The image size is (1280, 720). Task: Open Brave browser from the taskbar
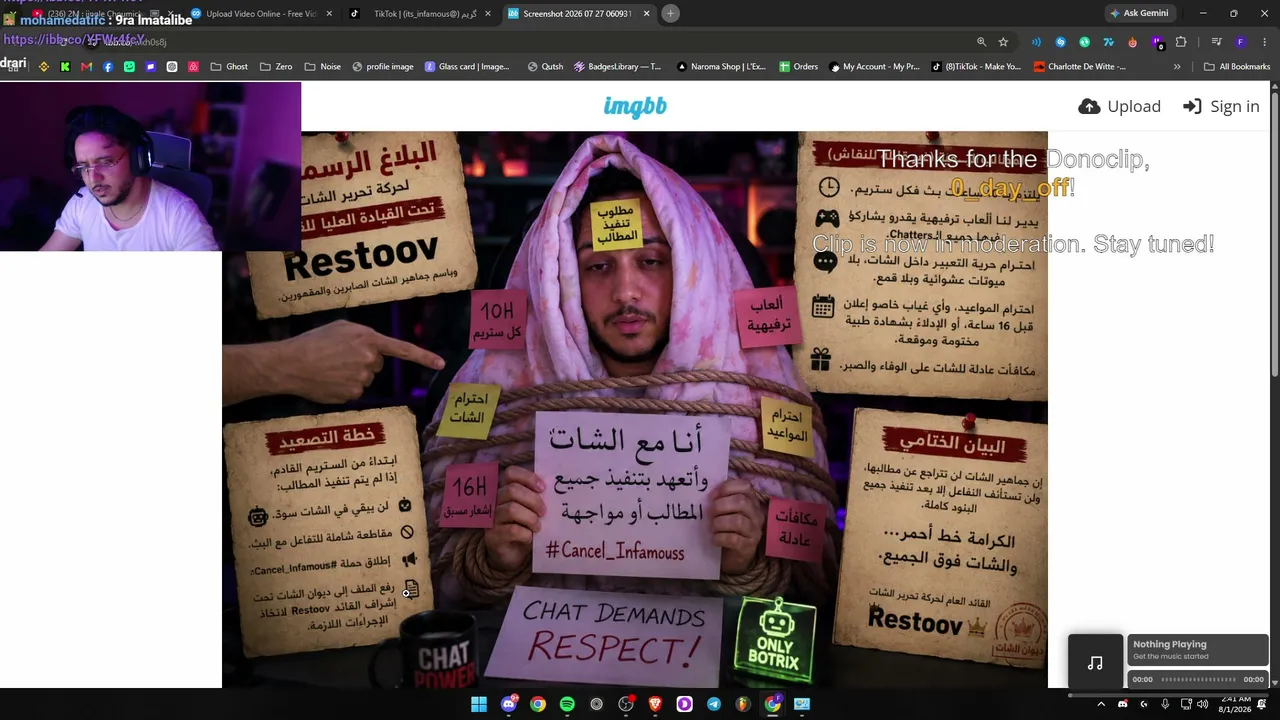pyautogui.click(x=656, y=704)
